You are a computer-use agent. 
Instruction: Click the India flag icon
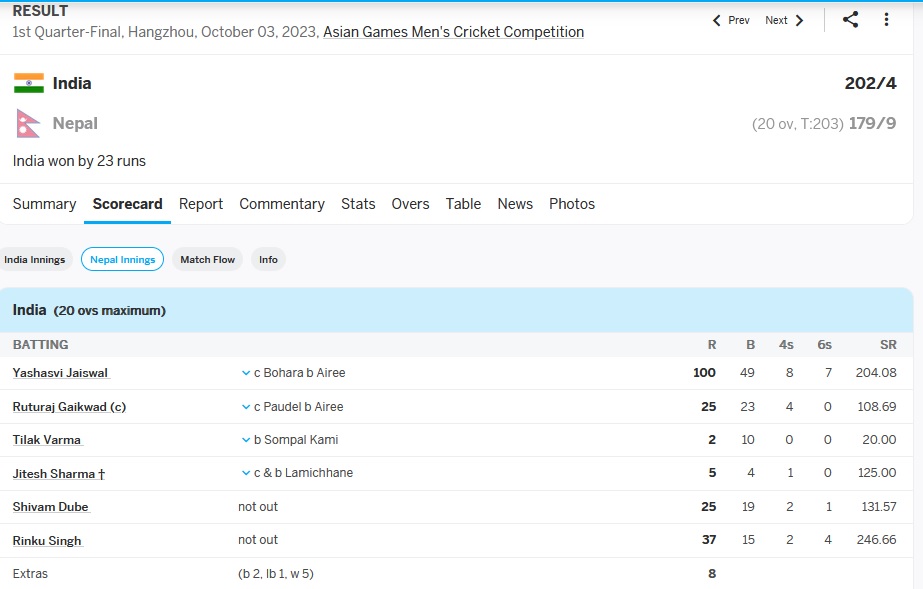click(x=29, y=83)
